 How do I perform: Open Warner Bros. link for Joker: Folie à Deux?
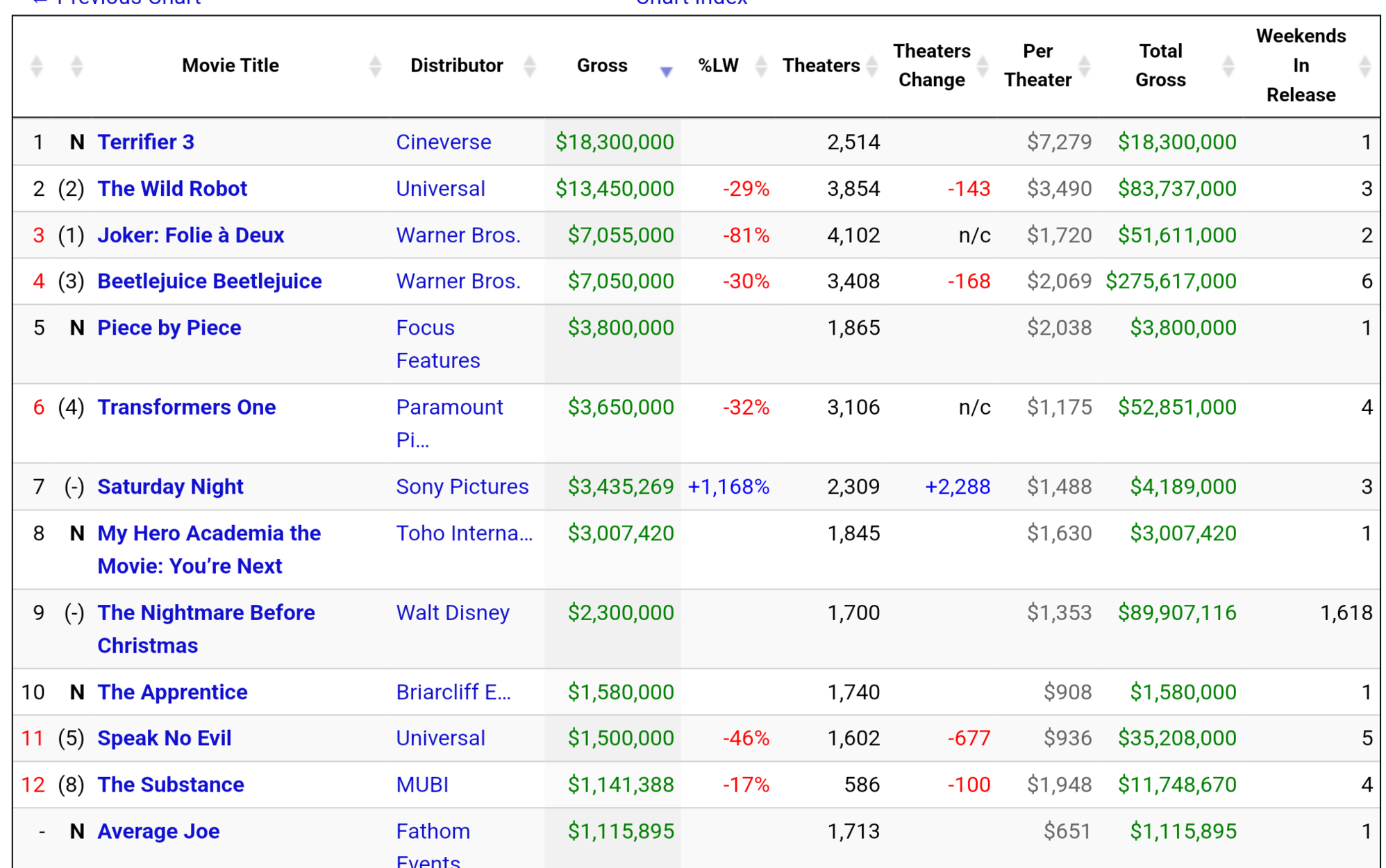[458, 235]
